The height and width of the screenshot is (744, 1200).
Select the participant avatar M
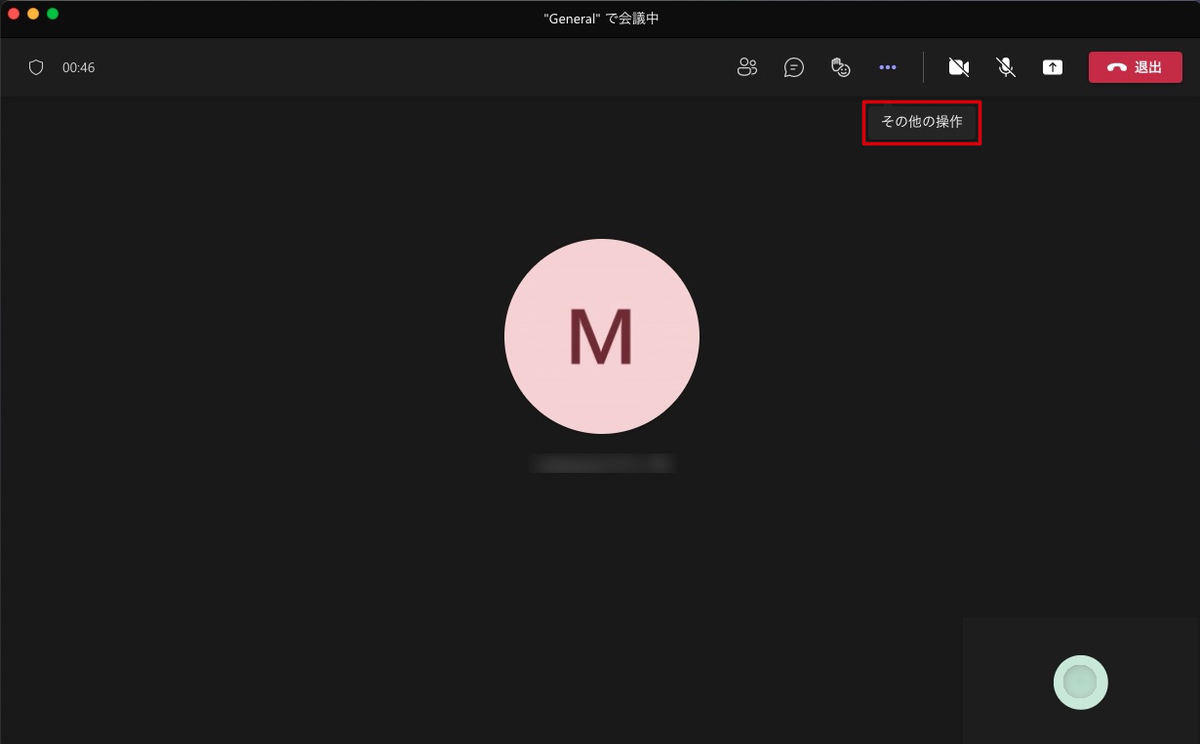point(602,336)
